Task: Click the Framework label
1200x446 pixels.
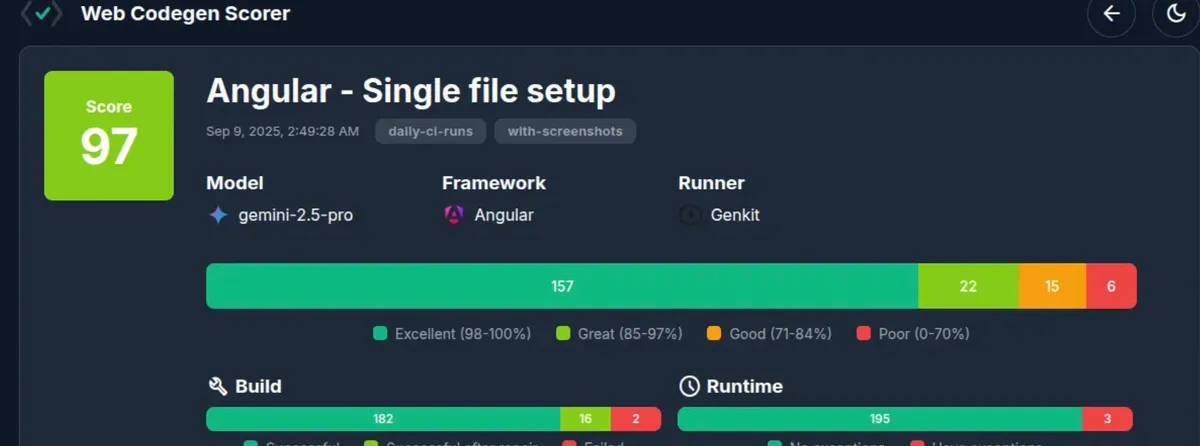Action: coord(494,183)
